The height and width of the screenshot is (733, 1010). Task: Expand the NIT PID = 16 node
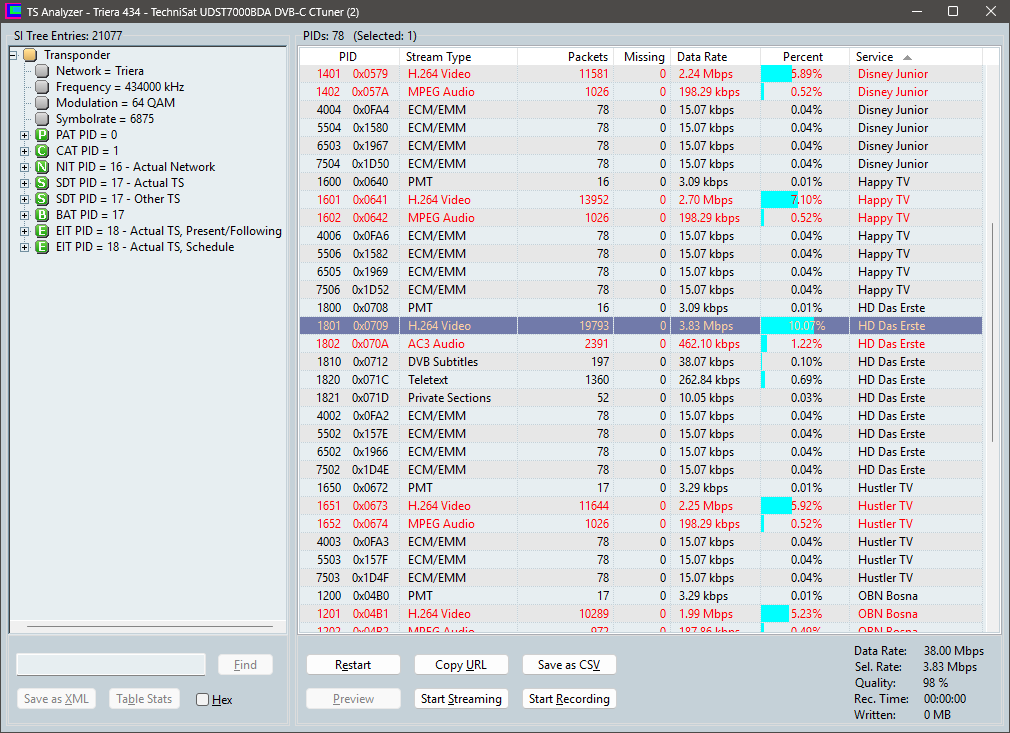point(24,167)
